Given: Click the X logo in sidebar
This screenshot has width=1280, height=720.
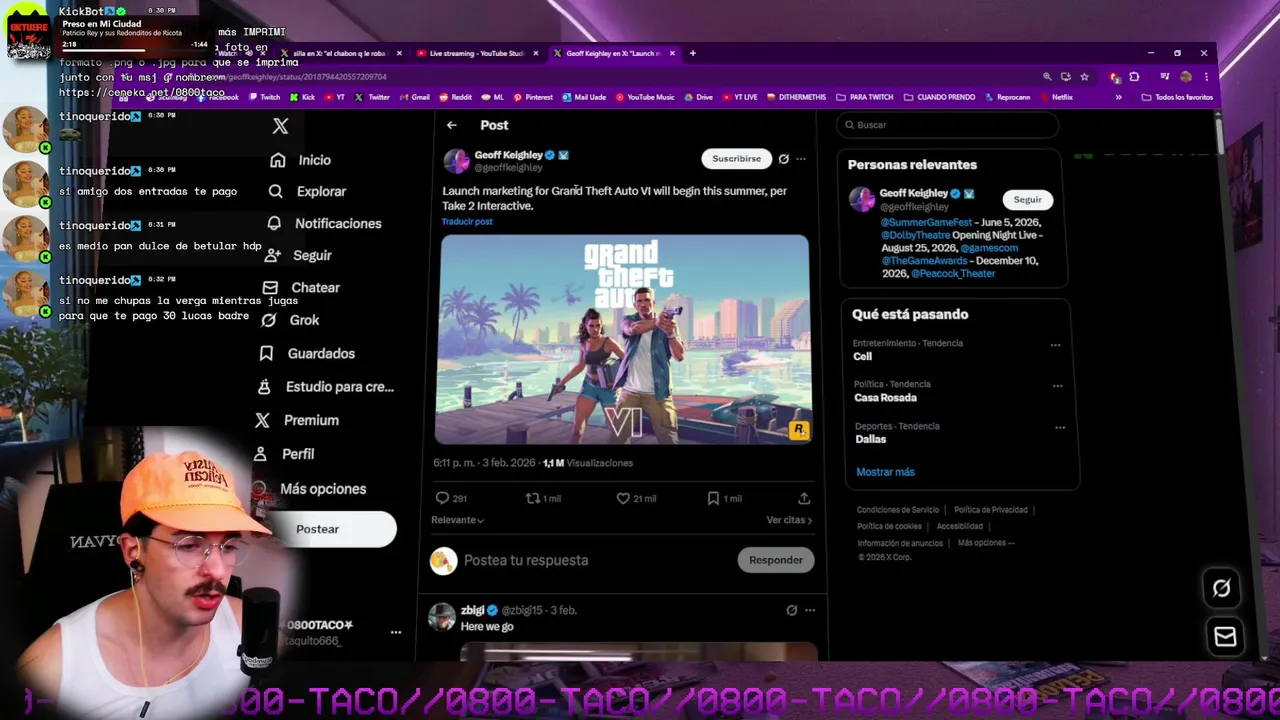Looking at the screenshot, I should (x=280, y=125).
